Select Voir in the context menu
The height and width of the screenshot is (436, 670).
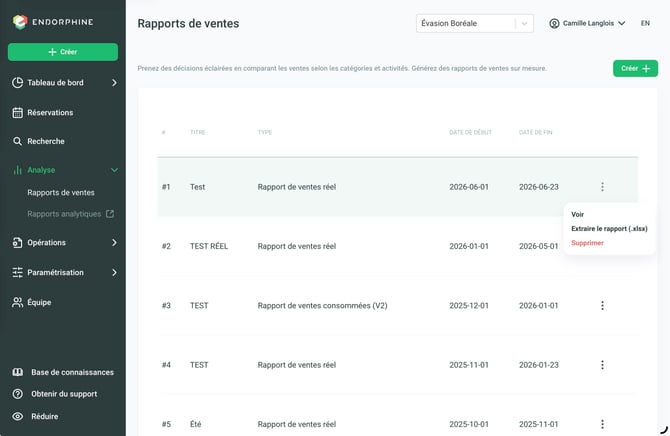point(578,215)
